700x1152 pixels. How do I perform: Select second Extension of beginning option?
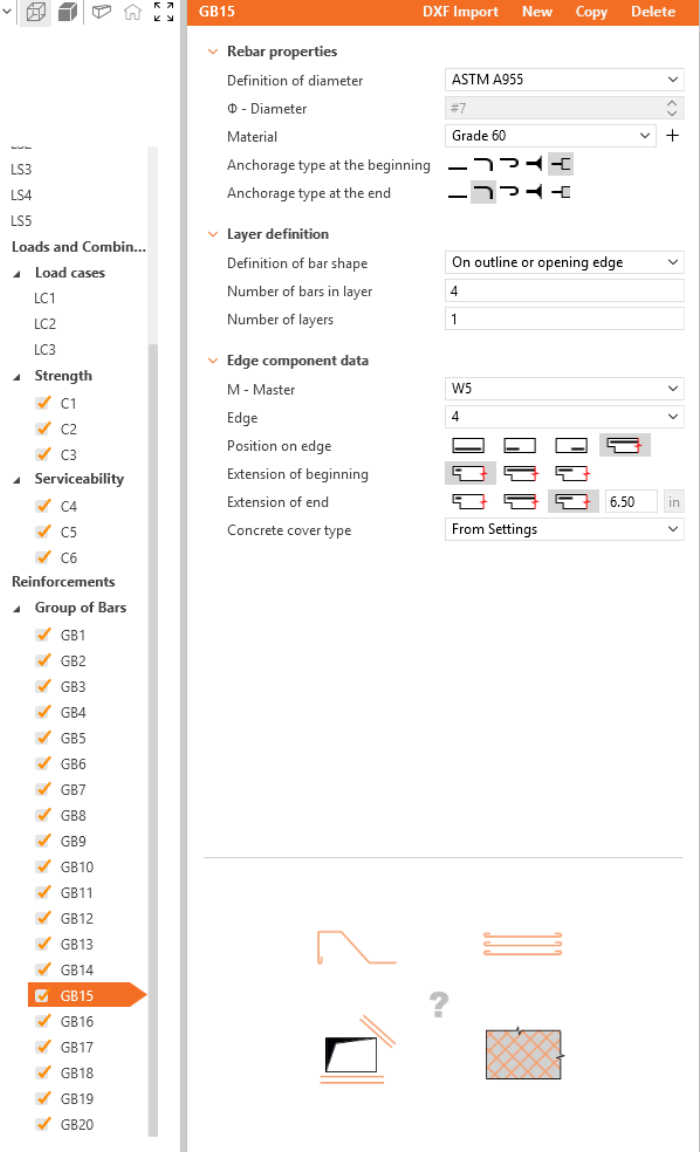click(520, 474)
